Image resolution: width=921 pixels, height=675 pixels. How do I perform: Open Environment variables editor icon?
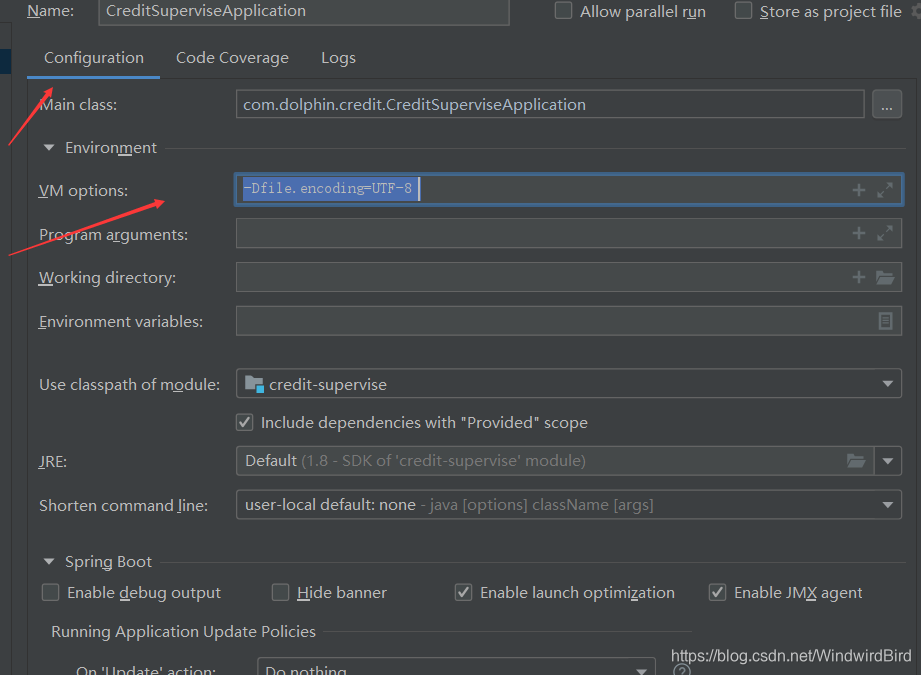tap(885, 321)
